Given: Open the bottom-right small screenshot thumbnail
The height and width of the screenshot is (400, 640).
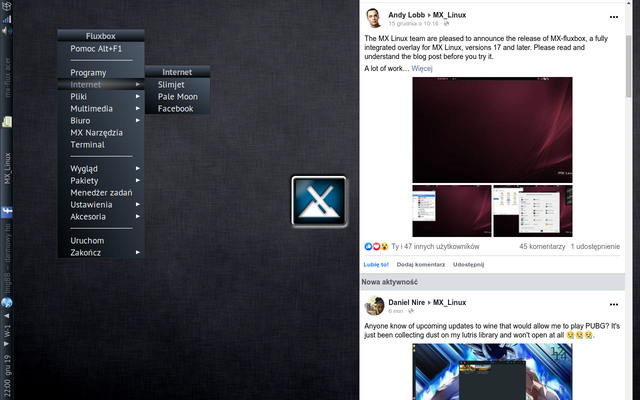Looking at the screenshot, I should (x=533, y=211).
